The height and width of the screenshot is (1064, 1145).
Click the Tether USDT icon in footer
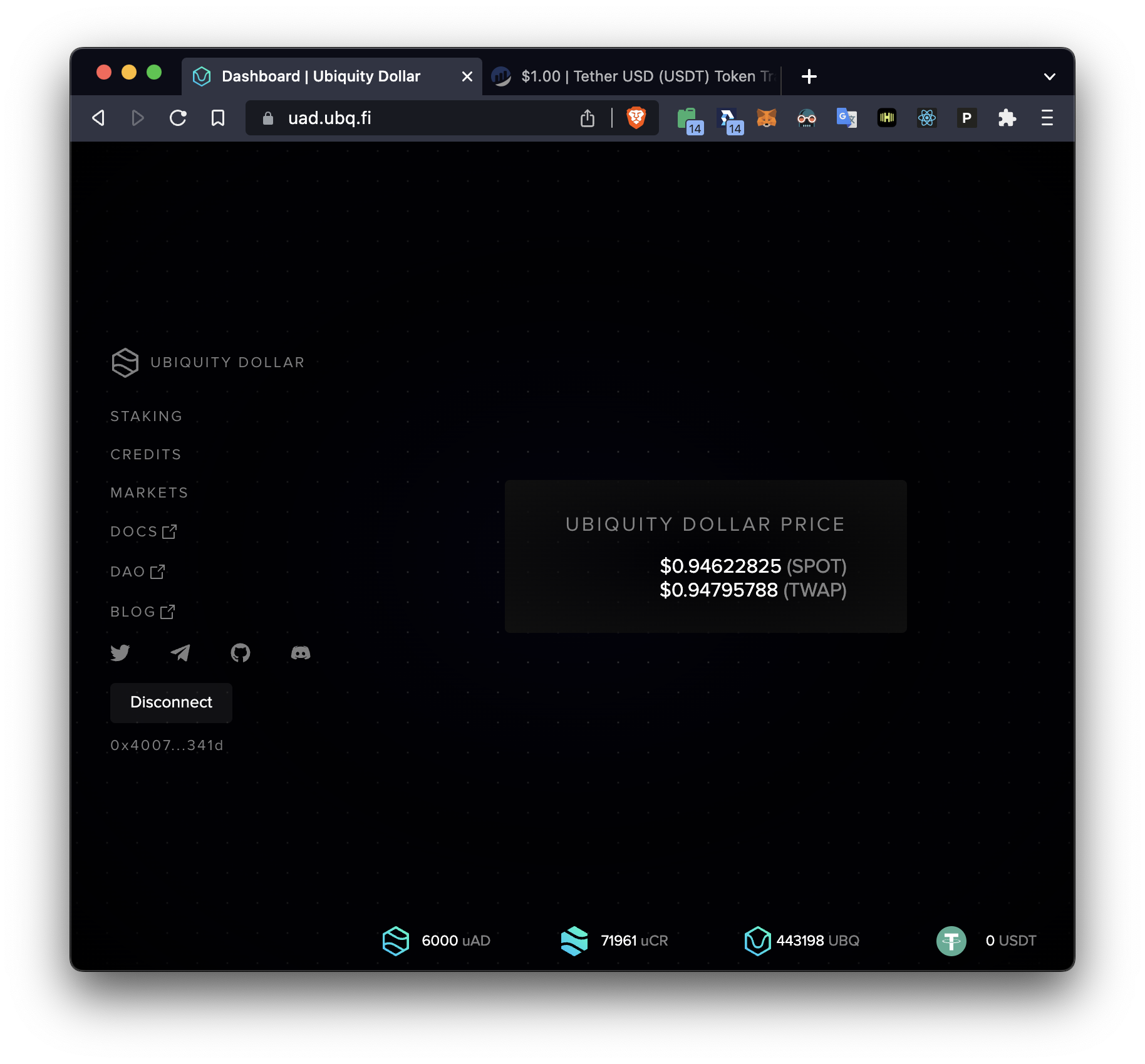pos(953,941)
